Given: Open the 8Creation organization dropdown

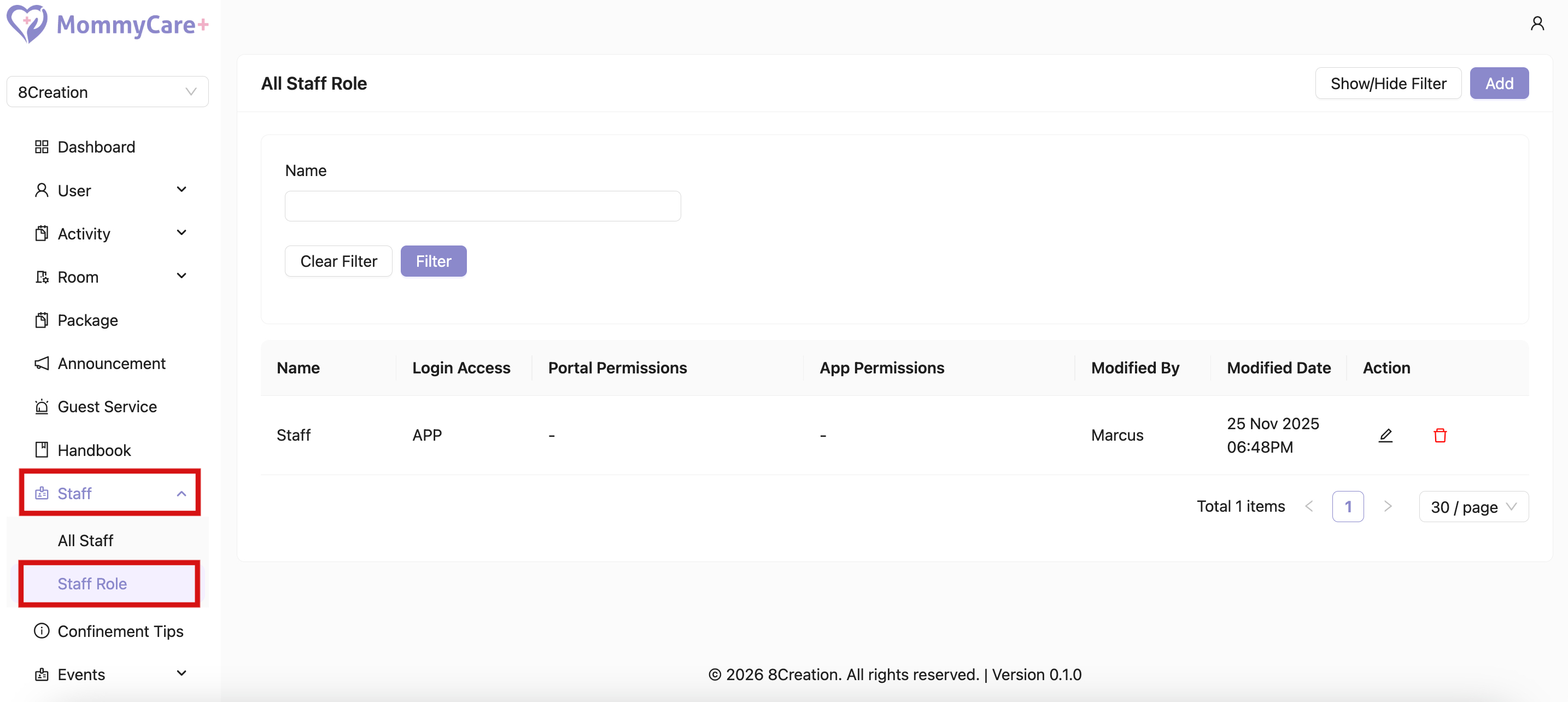Looking at the screenshot, I should 107,92.
